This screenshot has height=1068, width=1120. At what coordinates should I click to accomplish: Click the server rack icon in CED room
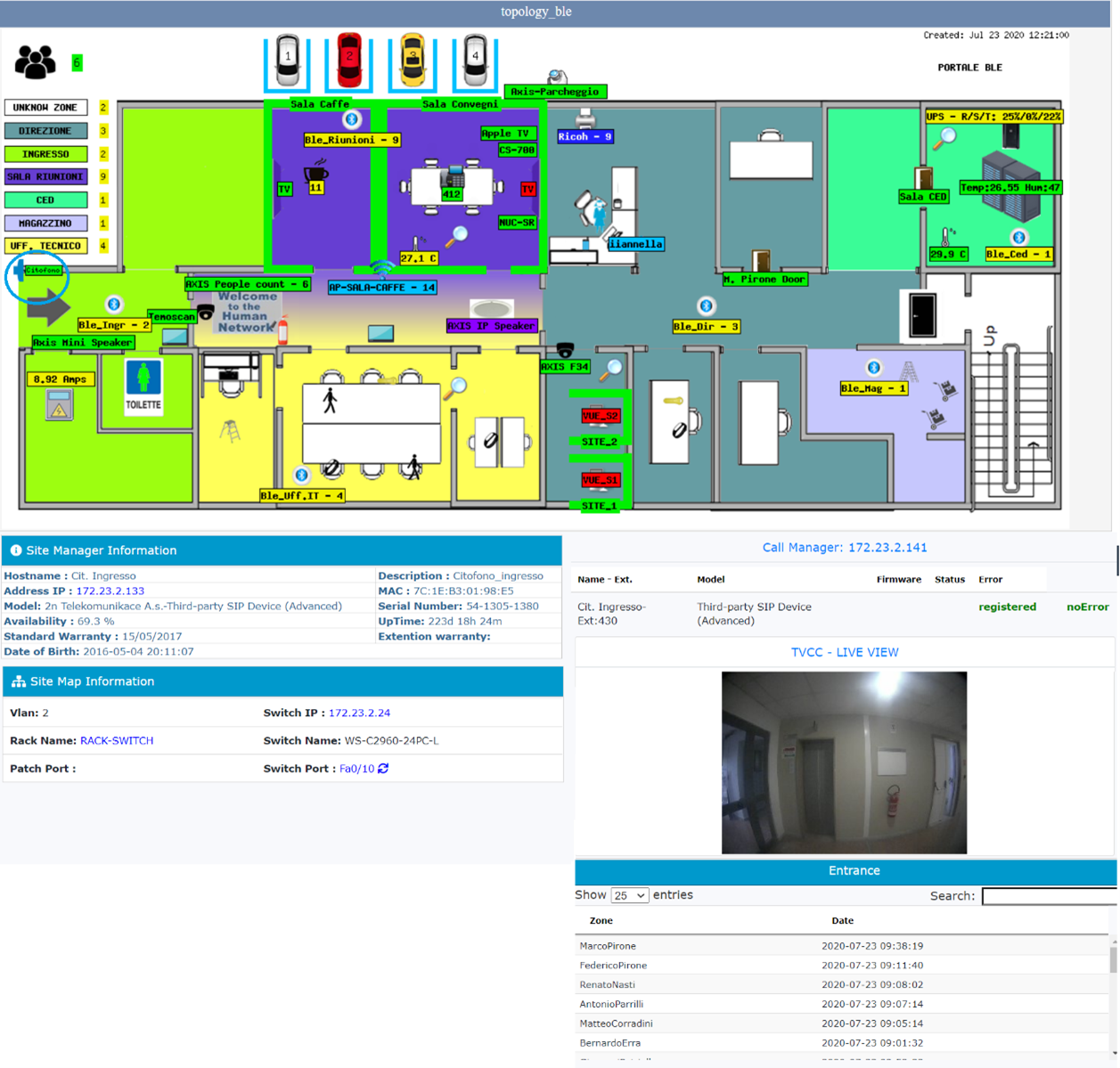click(1010, 187)
